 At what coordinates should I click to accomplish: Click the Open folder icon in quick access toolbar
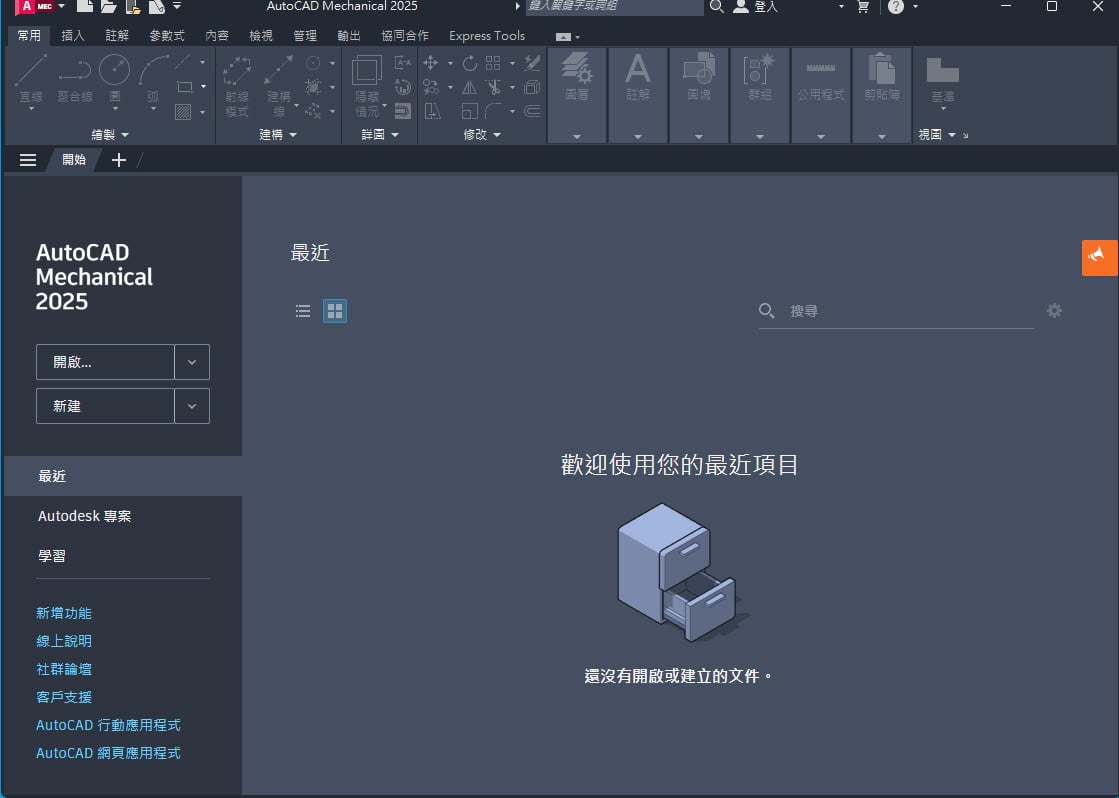[x=108, y=6]
